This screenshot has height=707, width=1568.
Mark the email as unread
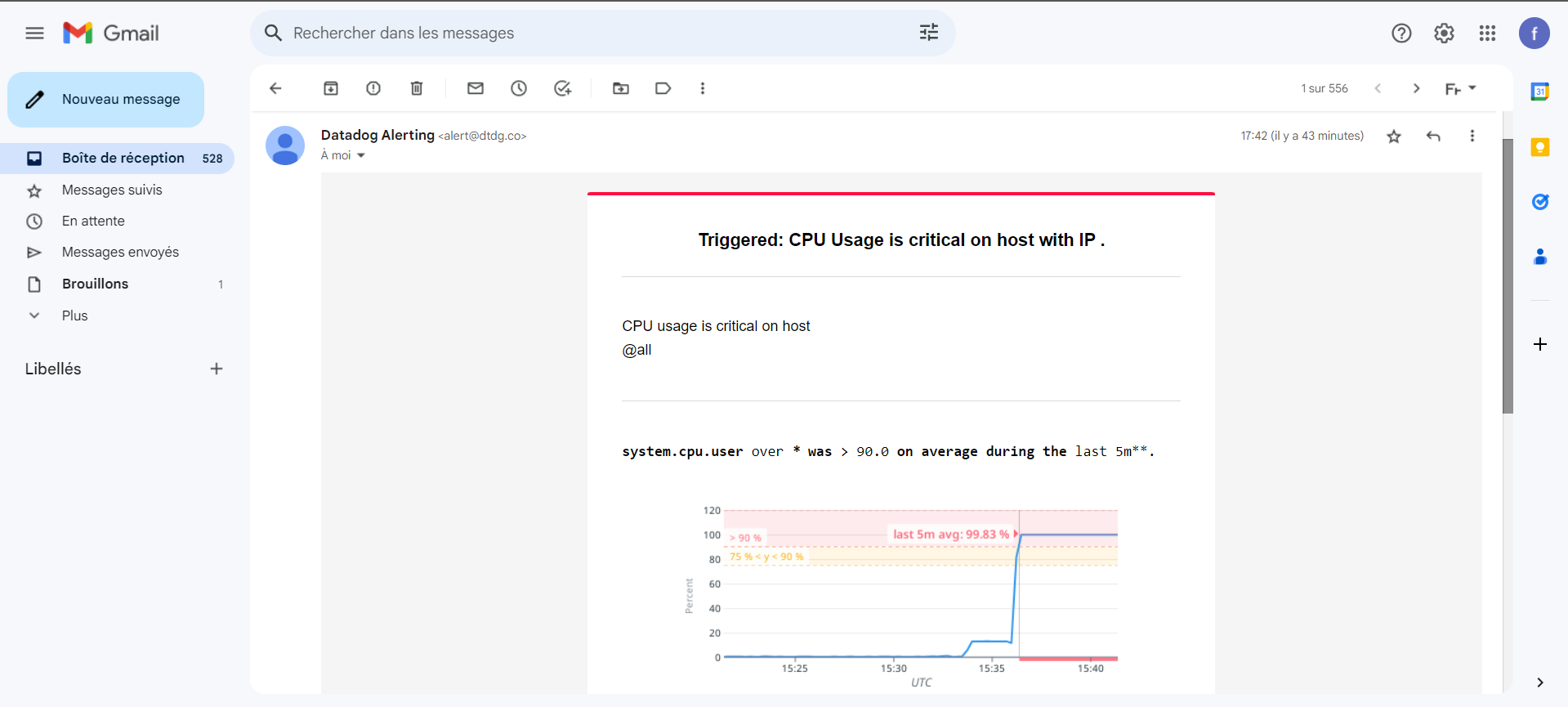click(476, 88)
